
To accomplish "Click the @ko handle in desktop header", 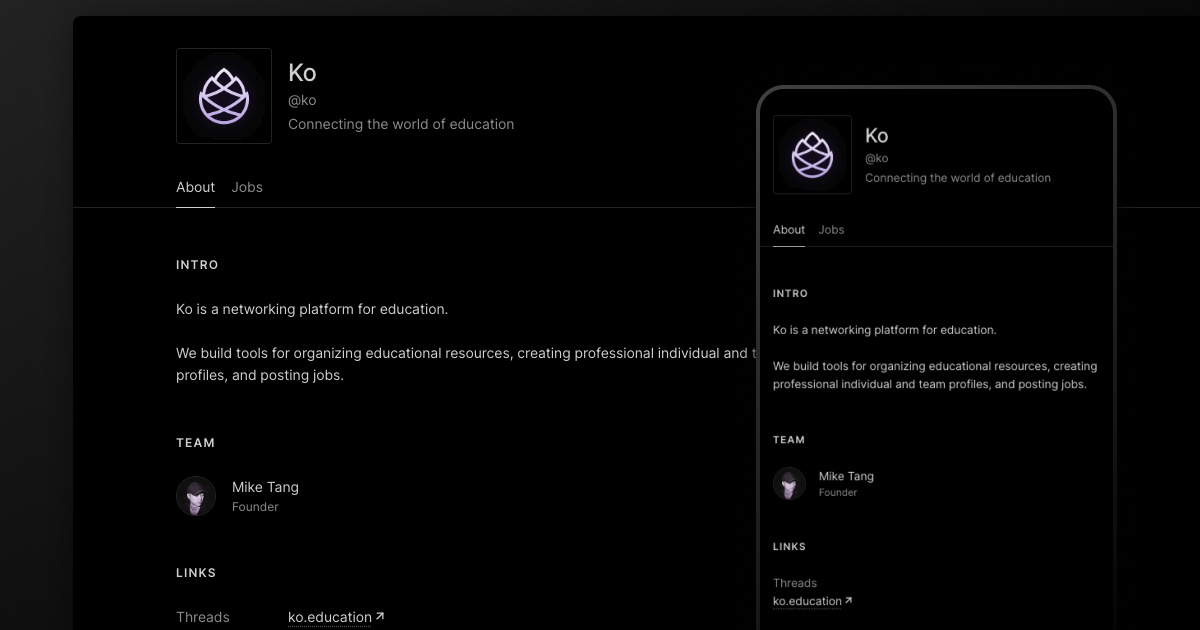I will pyautogui.click(x=302, y=100).
